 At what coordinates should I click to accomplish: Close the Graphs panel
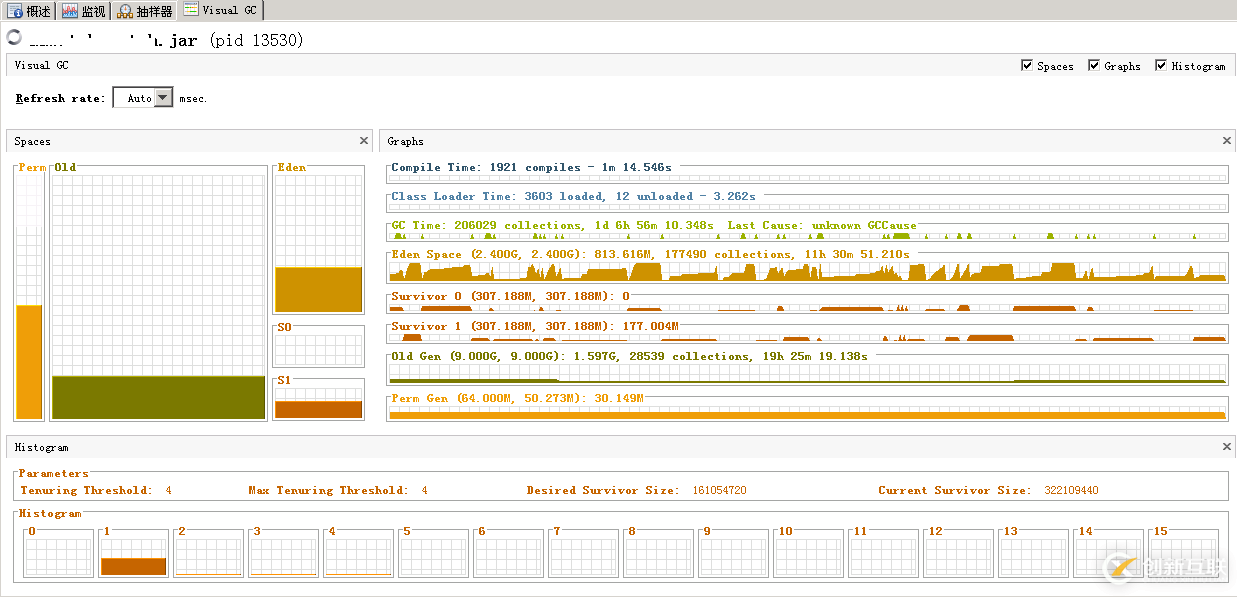[1227, 141]
